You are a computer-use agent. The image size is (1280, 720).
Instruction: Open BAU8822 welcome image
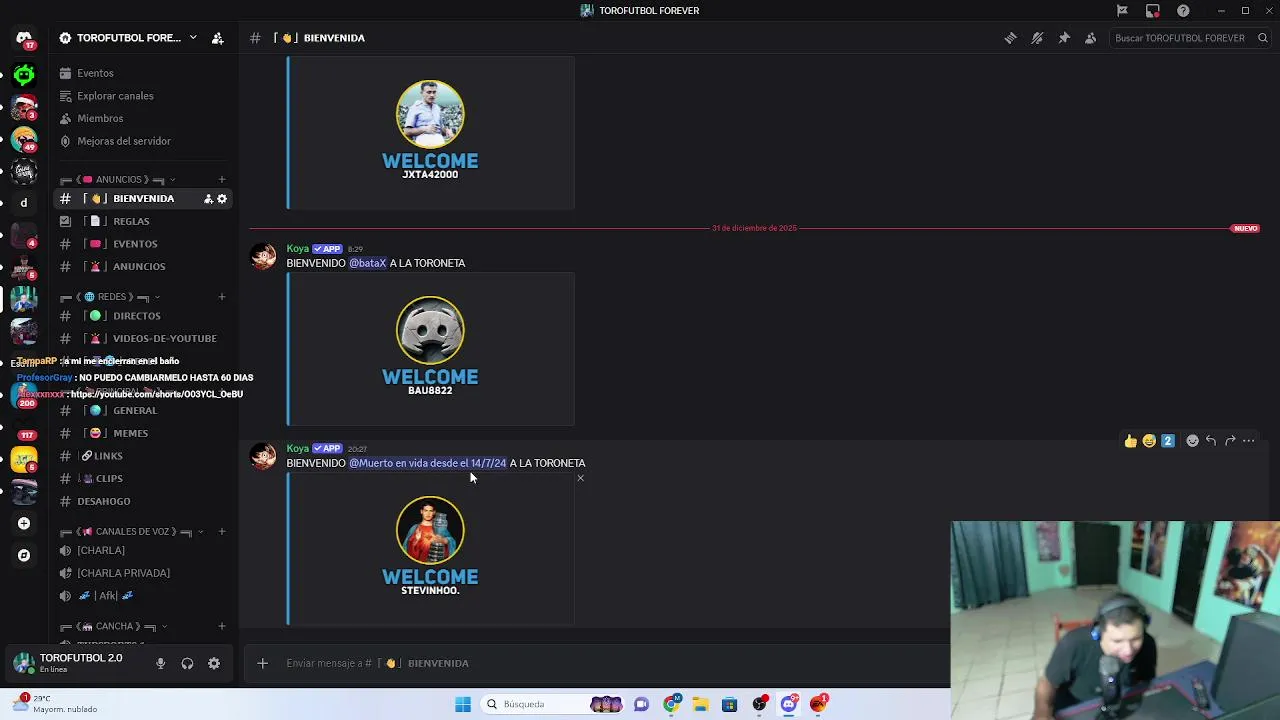pos(431,348)
